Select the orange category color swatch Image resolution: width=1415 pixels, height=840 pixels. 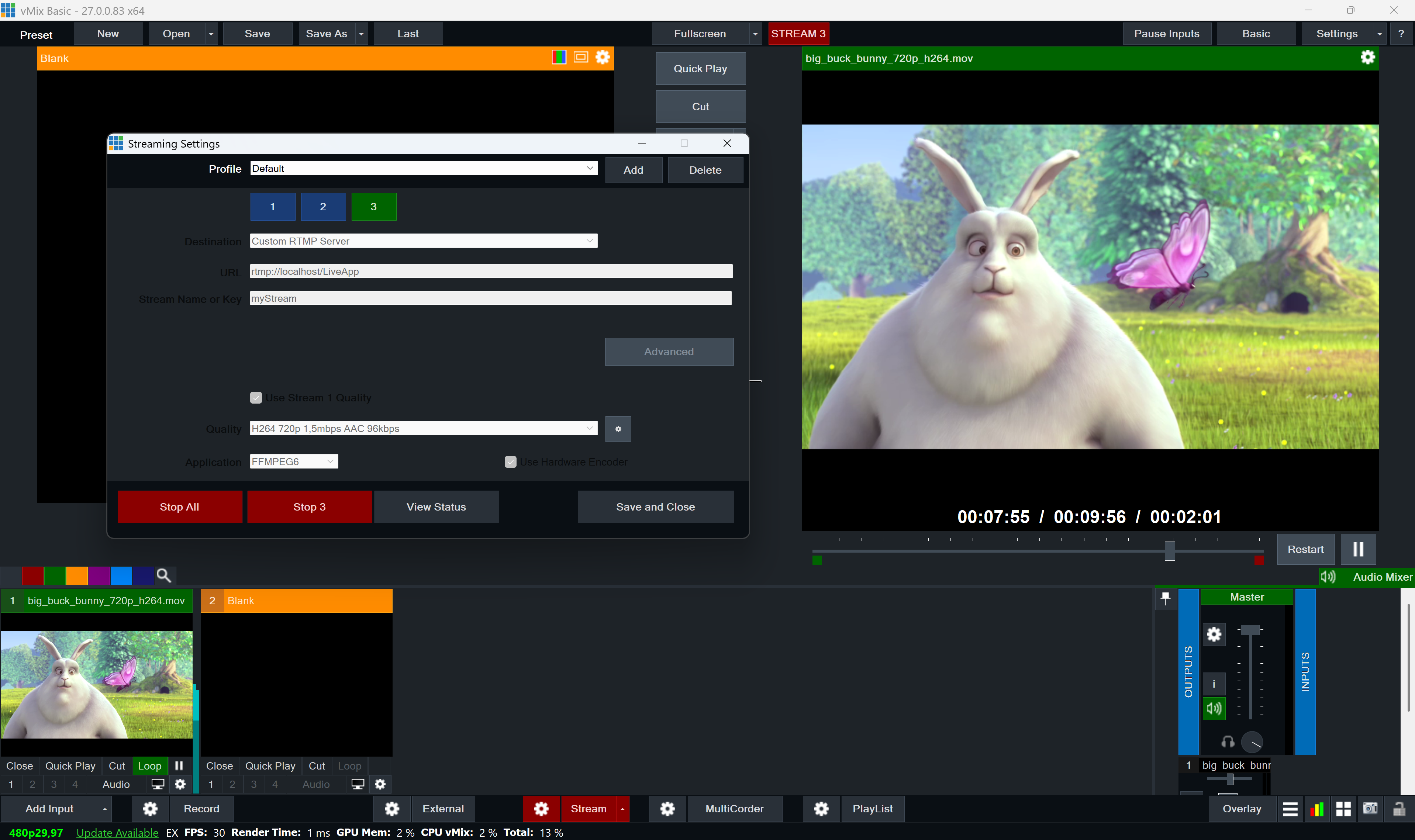77,575
